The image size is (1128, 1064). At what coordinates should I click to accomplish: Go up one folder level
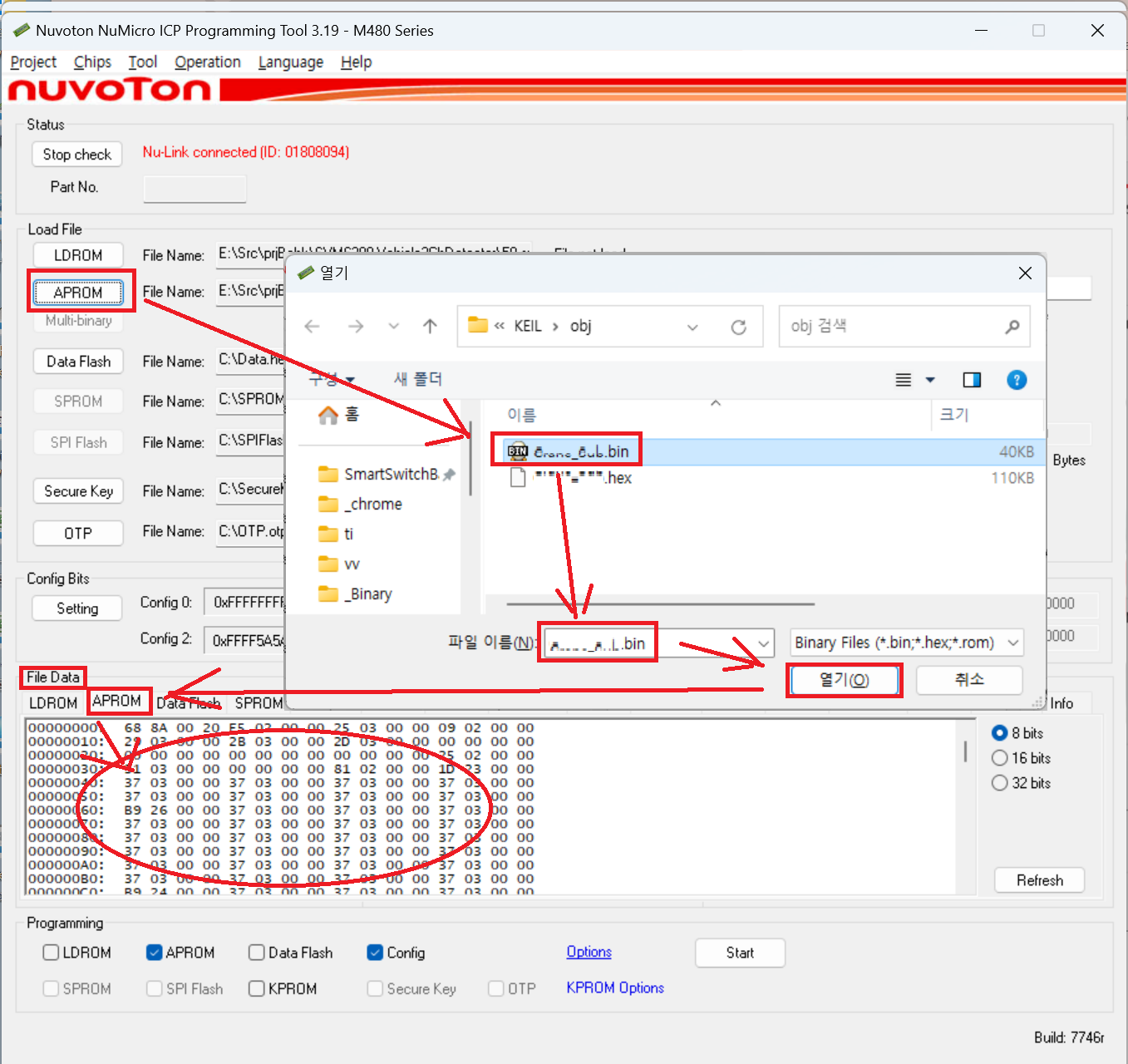click(x=430, y=327)
